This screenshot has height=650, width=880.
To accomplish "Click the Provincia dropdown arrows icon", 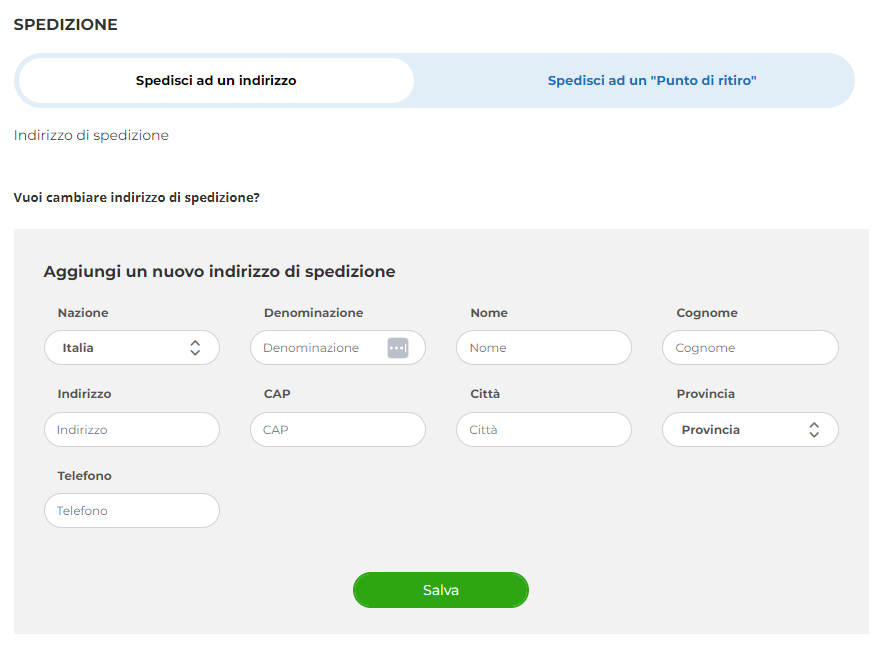I will point(814,429).
